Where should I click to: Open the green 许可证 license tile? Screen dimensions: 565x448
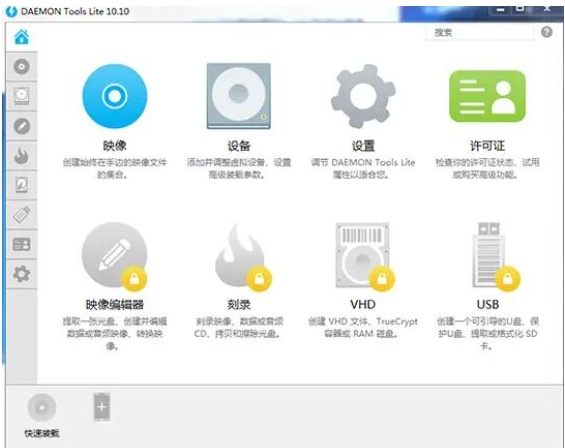487,96
